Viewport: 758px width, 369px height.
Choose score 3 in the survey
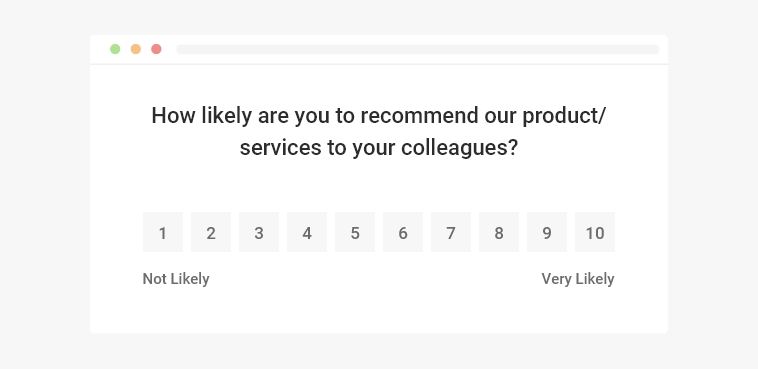point(259,232)
